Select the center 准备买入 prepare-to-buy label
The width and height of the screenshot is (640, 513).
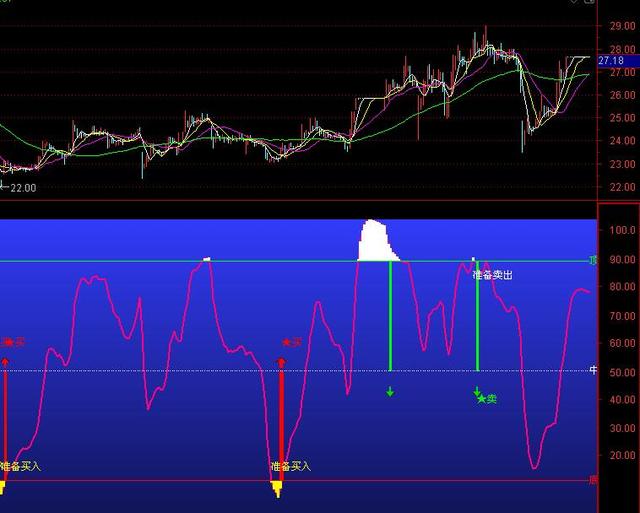tap(291, 466)
